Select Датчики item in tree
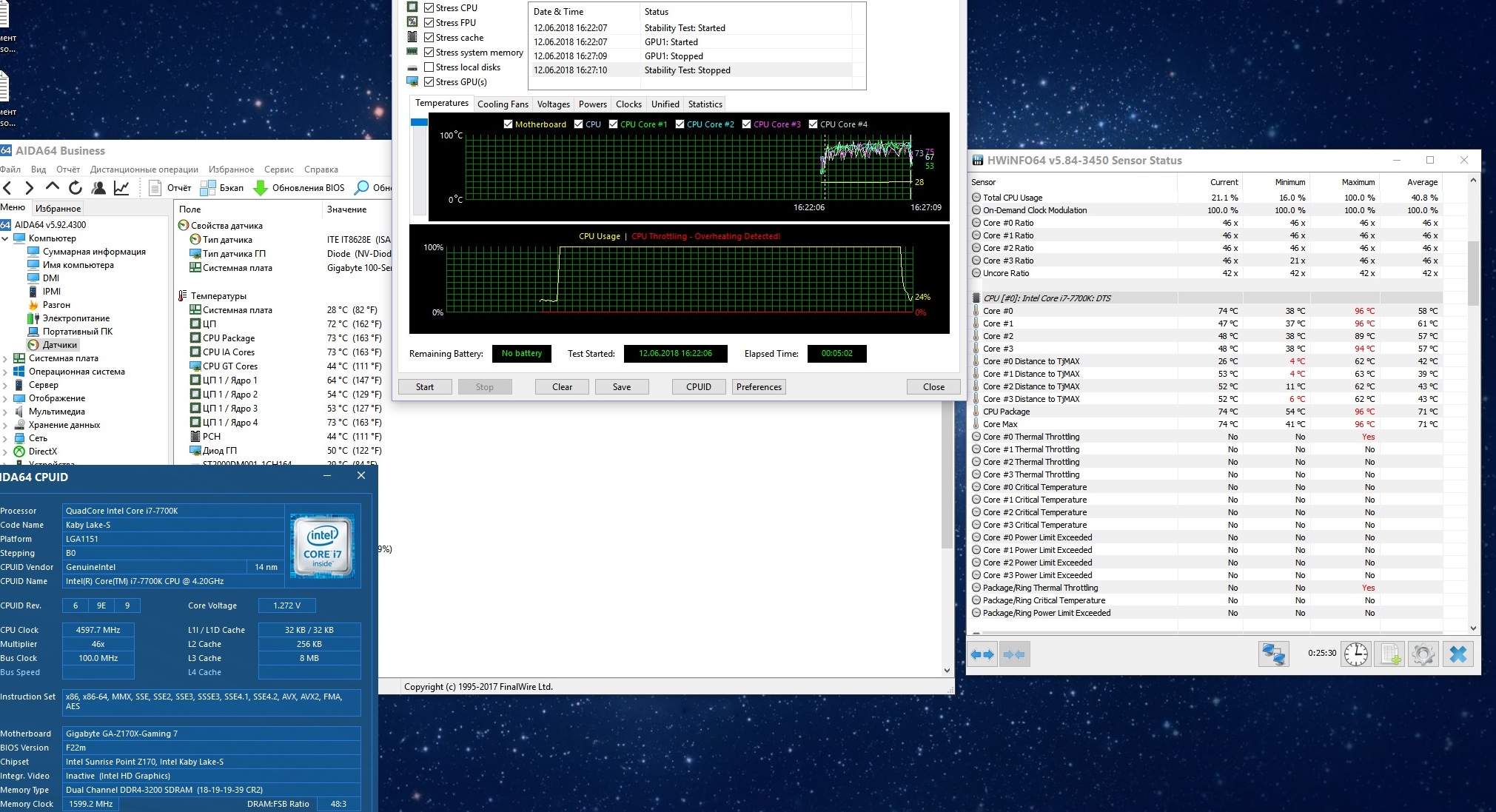This screenshot has height=812, width=1496. pos(59,345)
